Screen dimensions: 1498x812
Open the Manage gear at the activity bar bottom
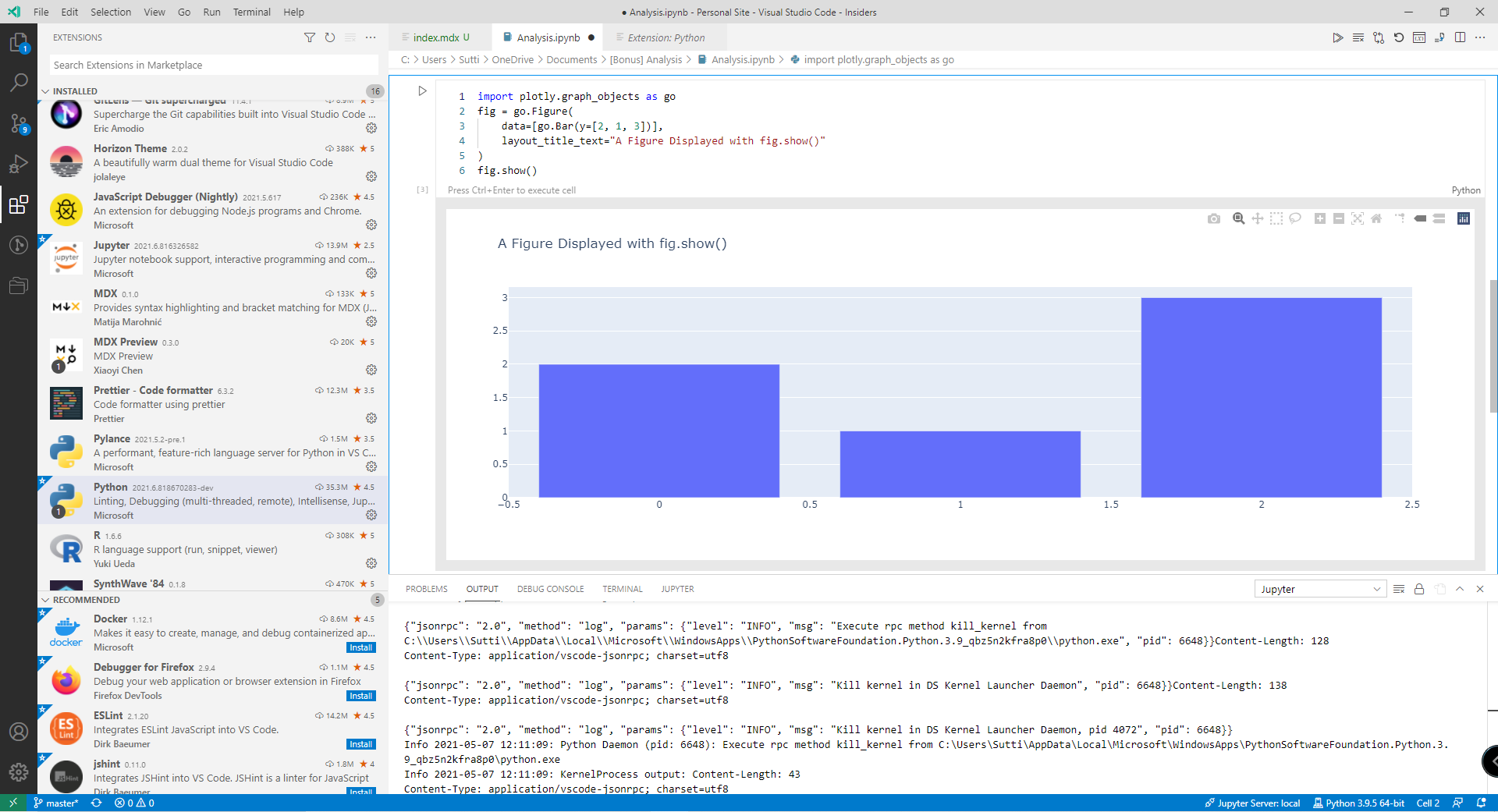[19, 772]
